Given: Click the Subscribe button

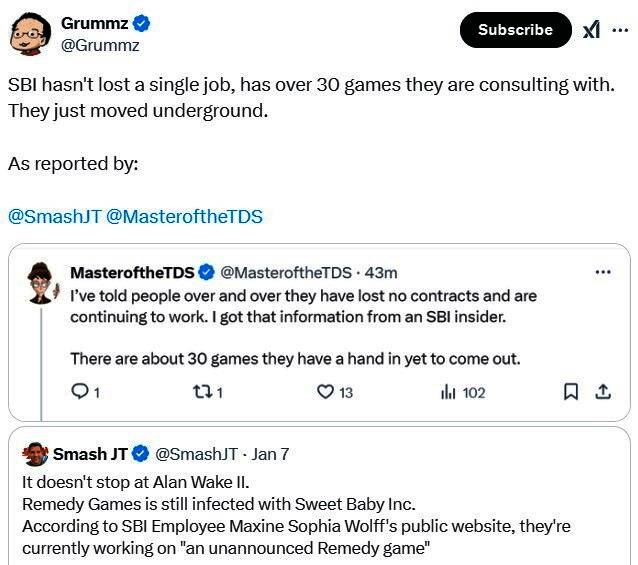Looking at the screenshot, I should click(515, 30).
